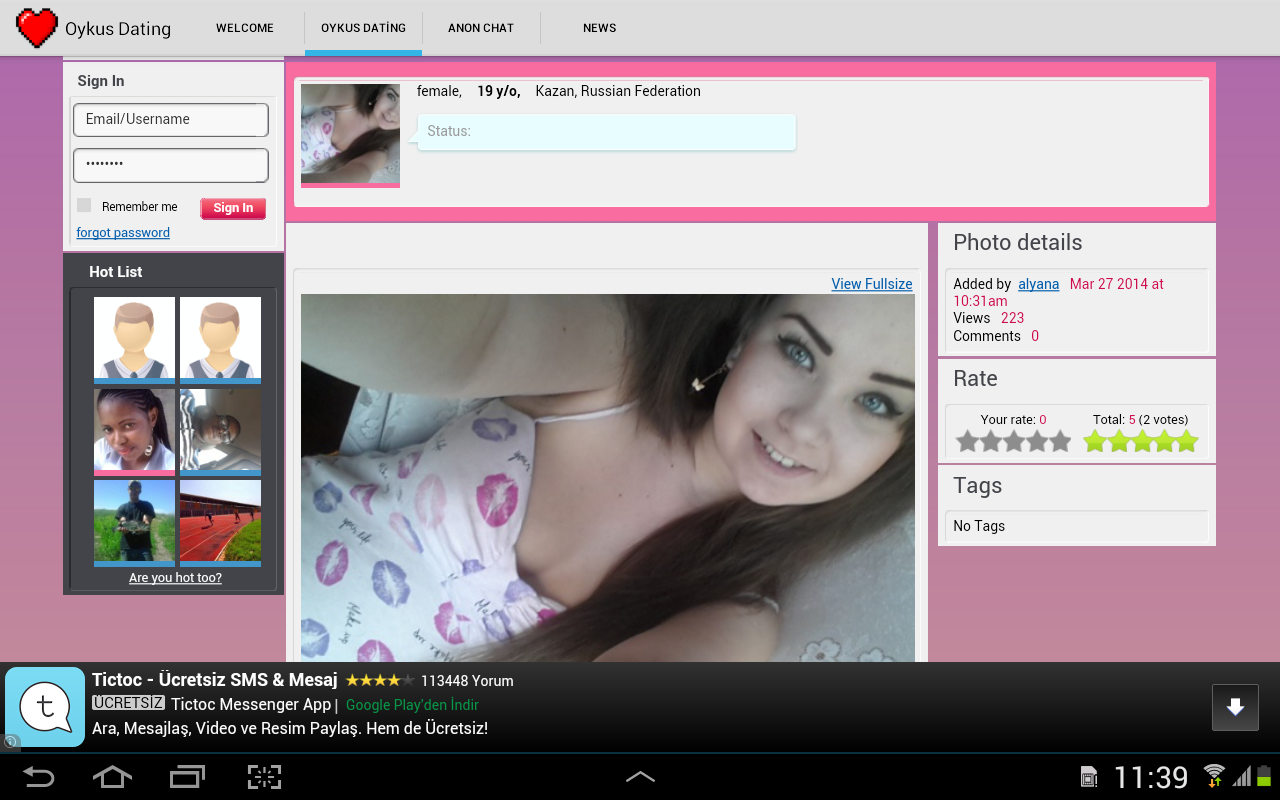The width and height of the screenshot is (1280, 800).
Task: Select the Oykus Dating tab
Action: pyautogui.click(x=363, y=28)
